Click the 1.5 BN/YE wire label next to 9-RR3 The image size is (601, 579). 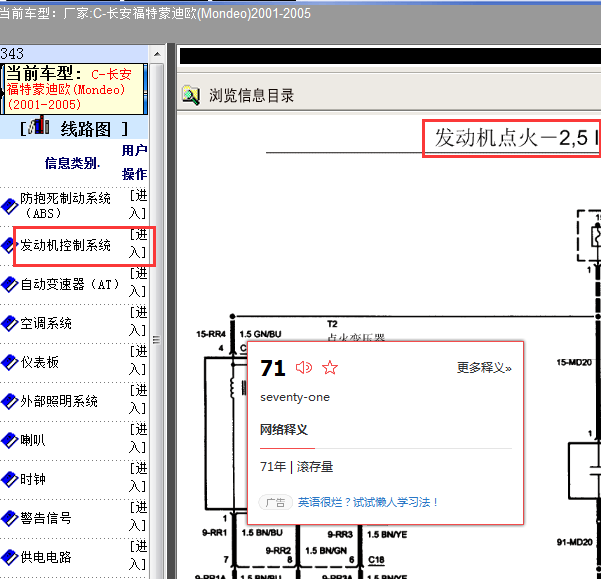point(387,535)
